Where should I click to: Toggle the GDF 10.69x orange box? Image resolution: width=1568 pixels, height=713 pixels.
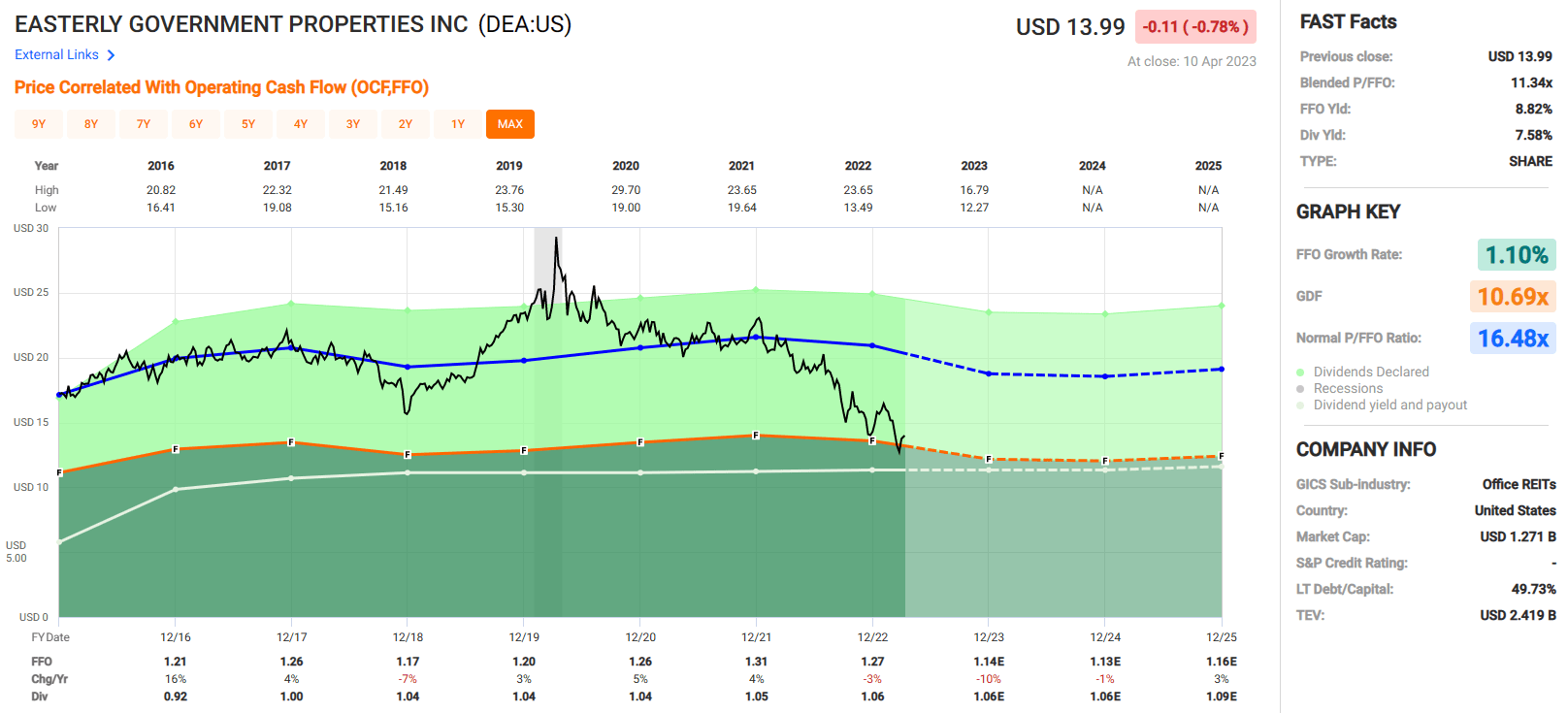(1513, 297)
